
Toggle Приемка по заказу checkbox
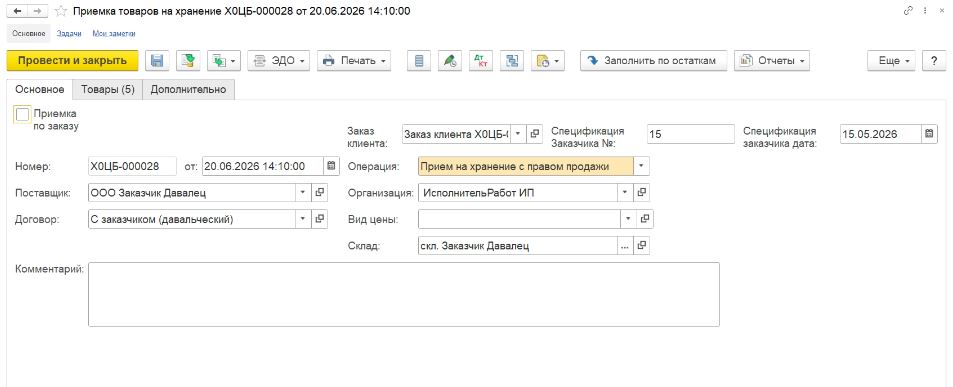(23, 115)
